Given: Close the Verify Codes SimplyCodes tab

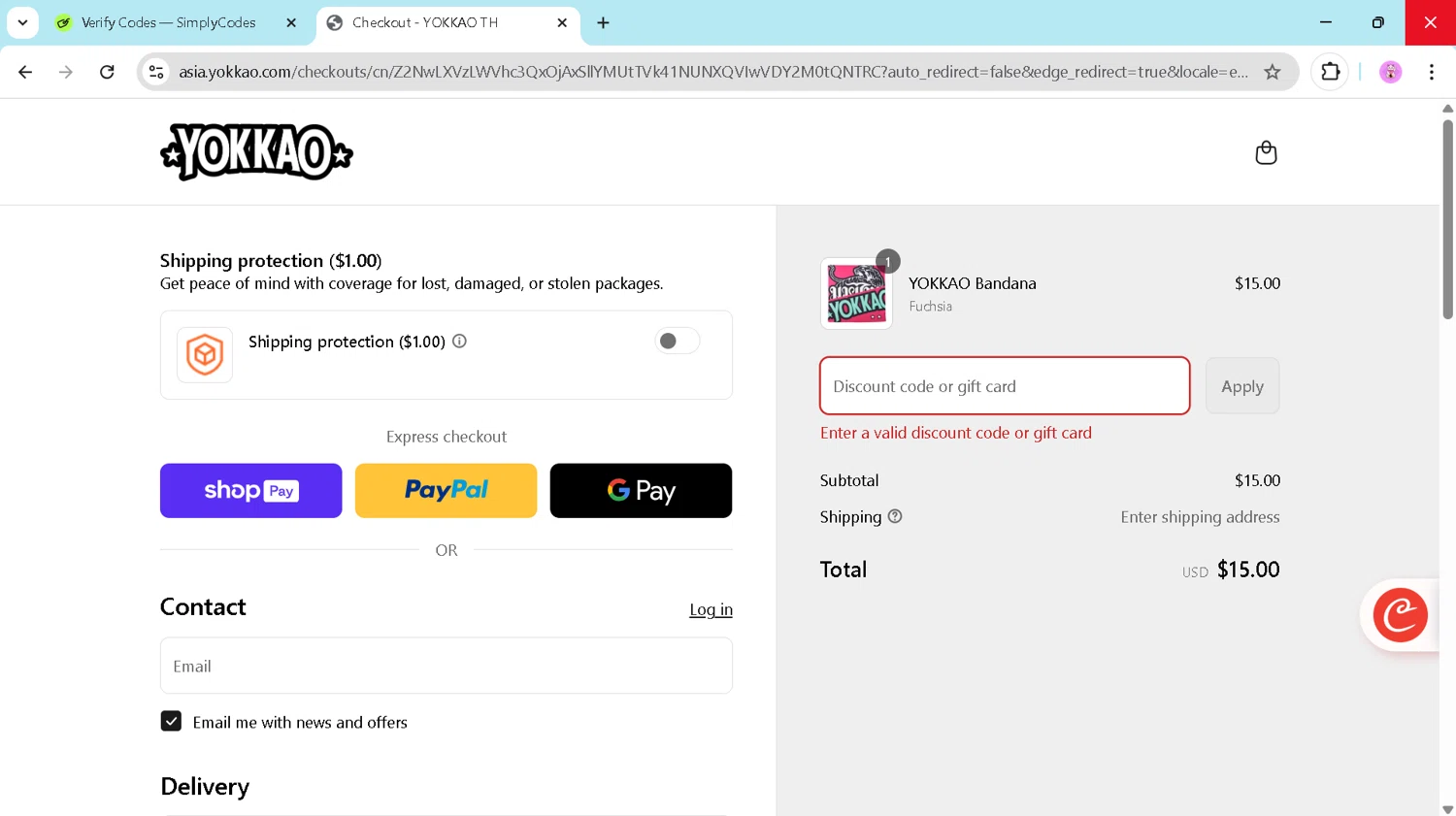Looking at the screenshot, I should click(x=291, y=22).
